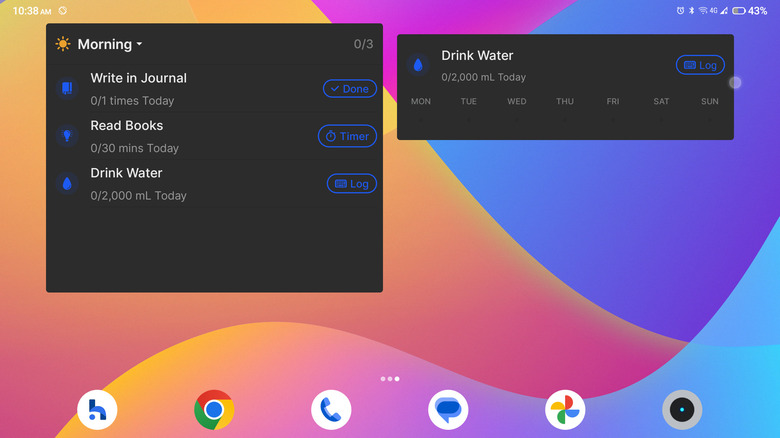The width and height of the screenshot is (780, 438).
Task: Tap the water drop icon in Morning list
Action: pyautogui.click(x=67, y=183)
